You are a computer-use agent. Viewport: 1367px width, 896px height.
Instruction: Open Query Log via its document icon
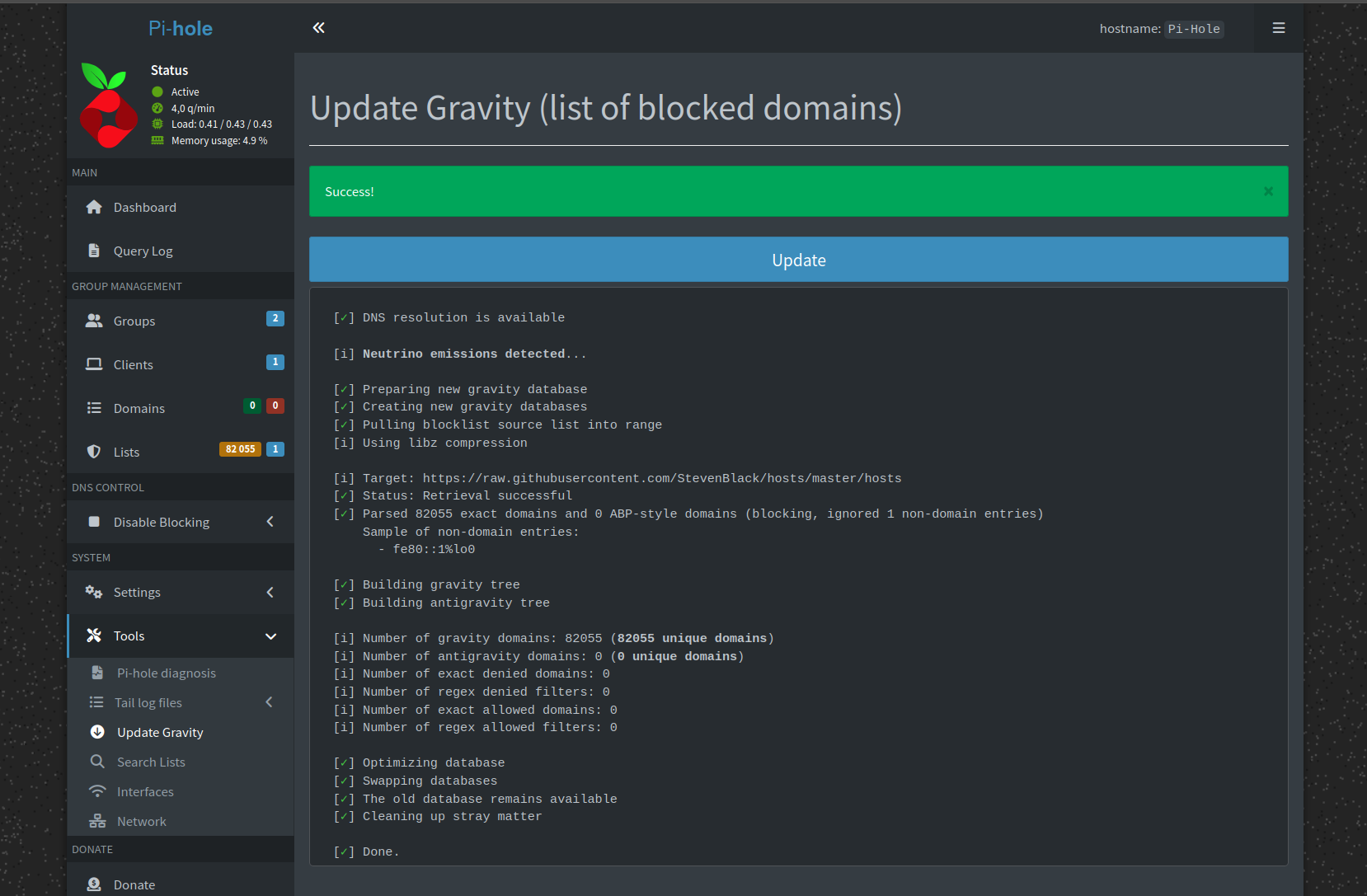[94, 251]
